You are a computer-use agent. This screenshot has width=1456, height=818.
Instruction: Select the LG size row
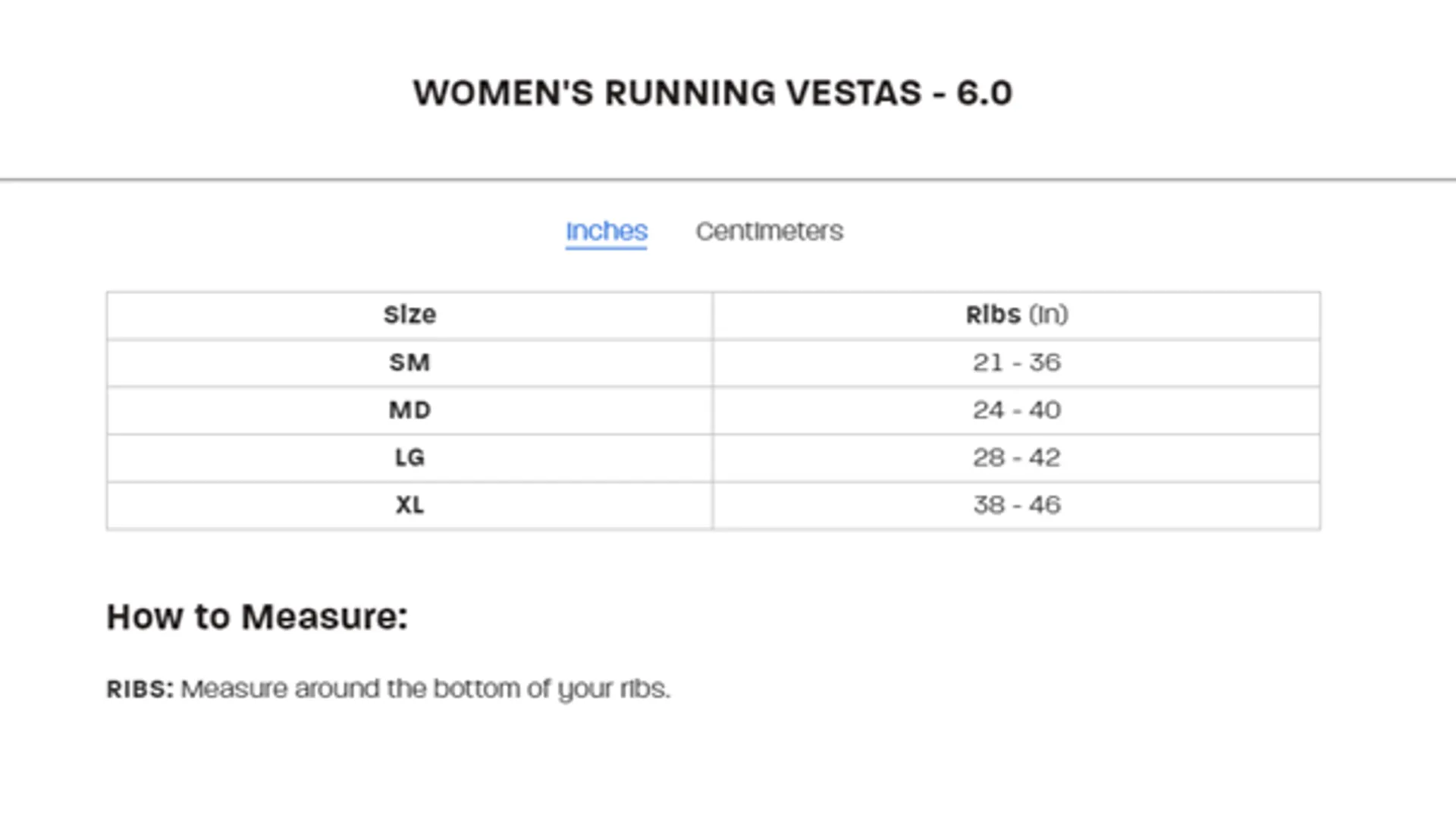(x=409, y=457)
